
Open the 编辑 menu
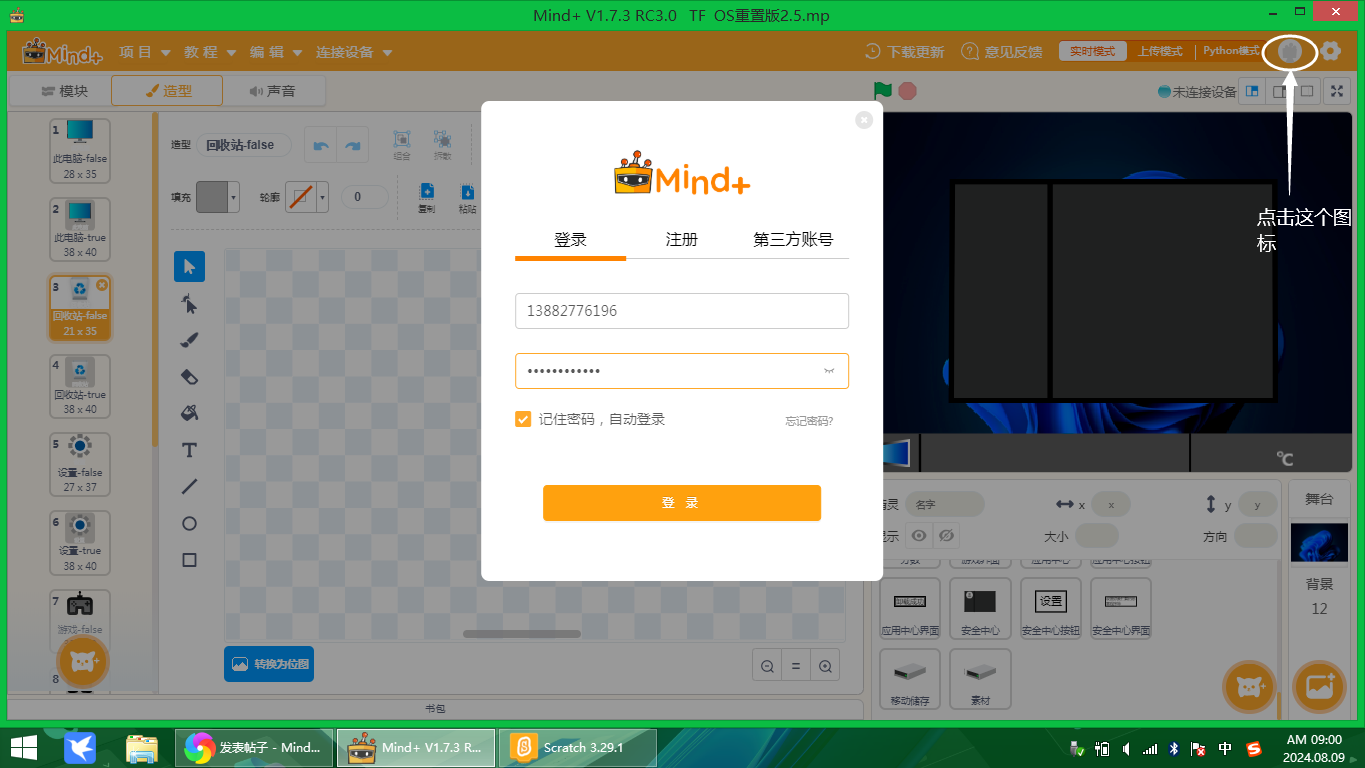pyautogui.click(x=276, y=52)
